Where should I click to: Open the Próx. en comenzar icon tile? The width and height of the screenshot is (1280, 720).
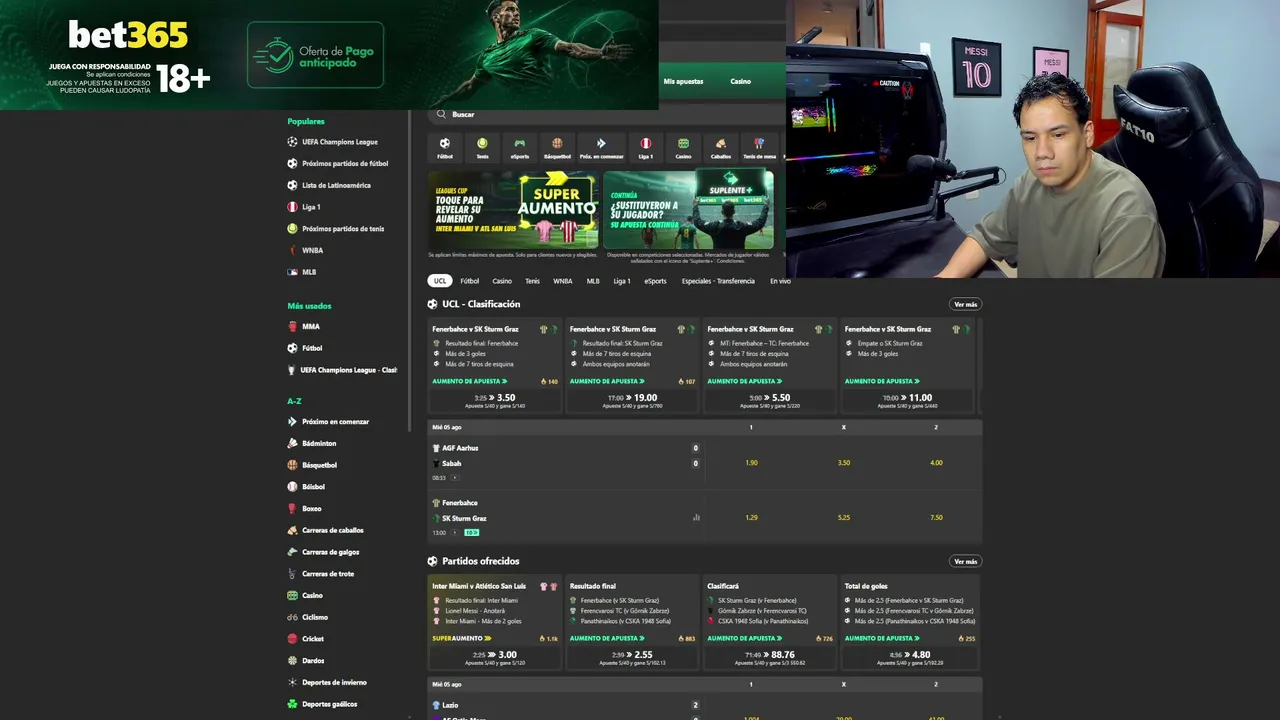click(601, 147)
